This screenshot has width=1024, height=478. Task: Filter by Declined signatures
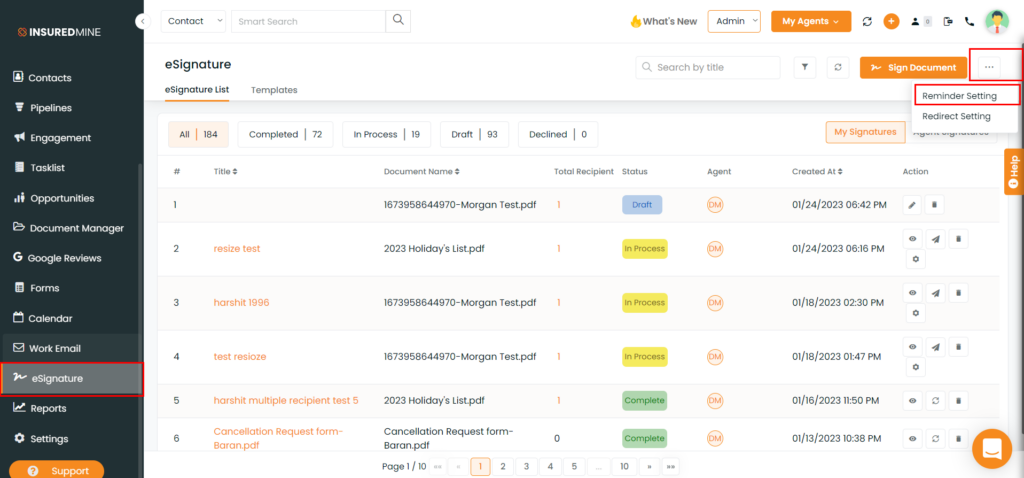pyautogui.click(x=558, y=135)
